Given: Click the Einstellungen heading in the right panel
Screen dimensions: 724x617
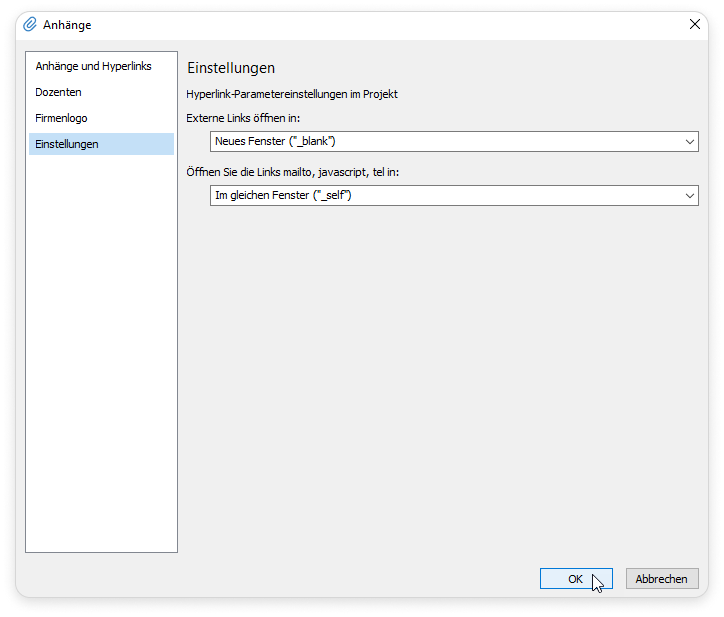Looking at the screenshot, I should point(231,68).
